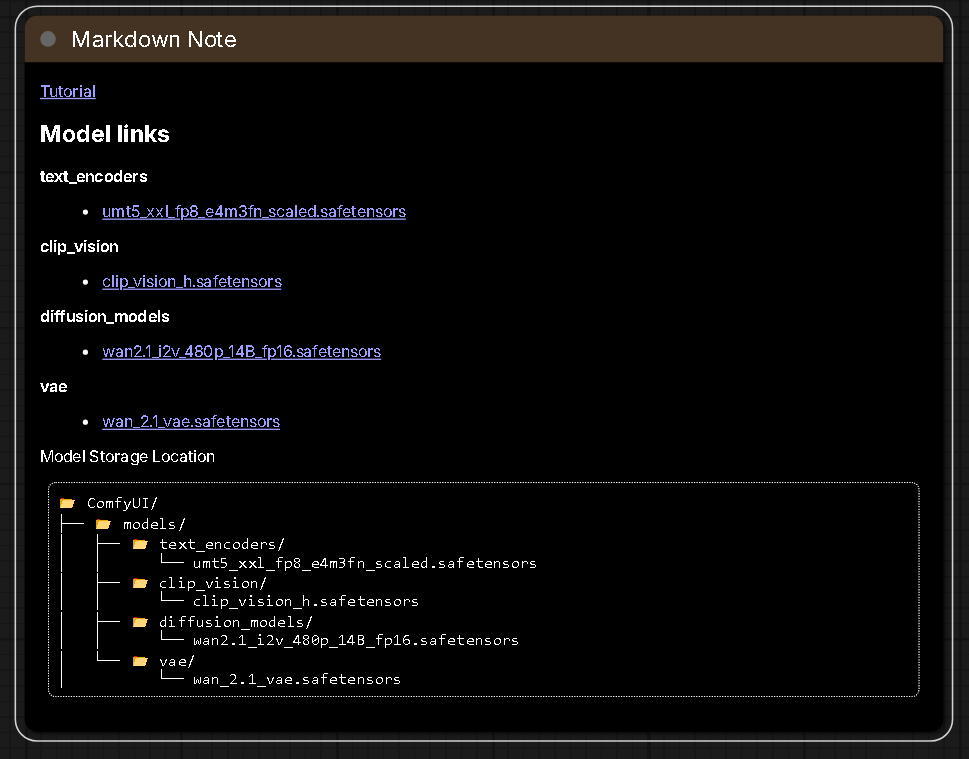Click the diffusion_models/ folder icon in tree
The width and height of the screenshot is (969, 759).
pos(140,622)
